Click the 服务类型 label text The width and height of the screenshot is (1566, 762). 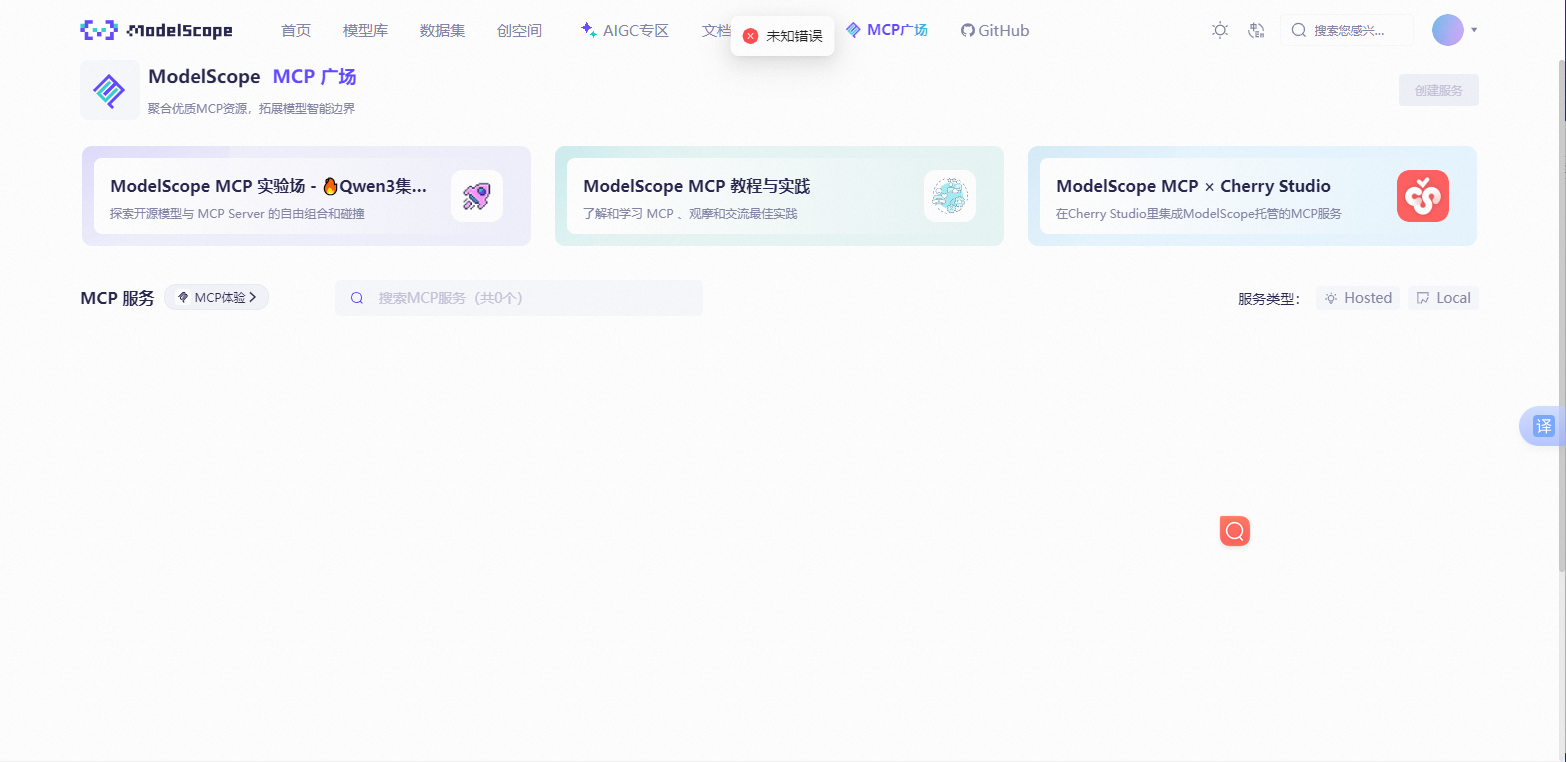click(x=1269, y=298)
